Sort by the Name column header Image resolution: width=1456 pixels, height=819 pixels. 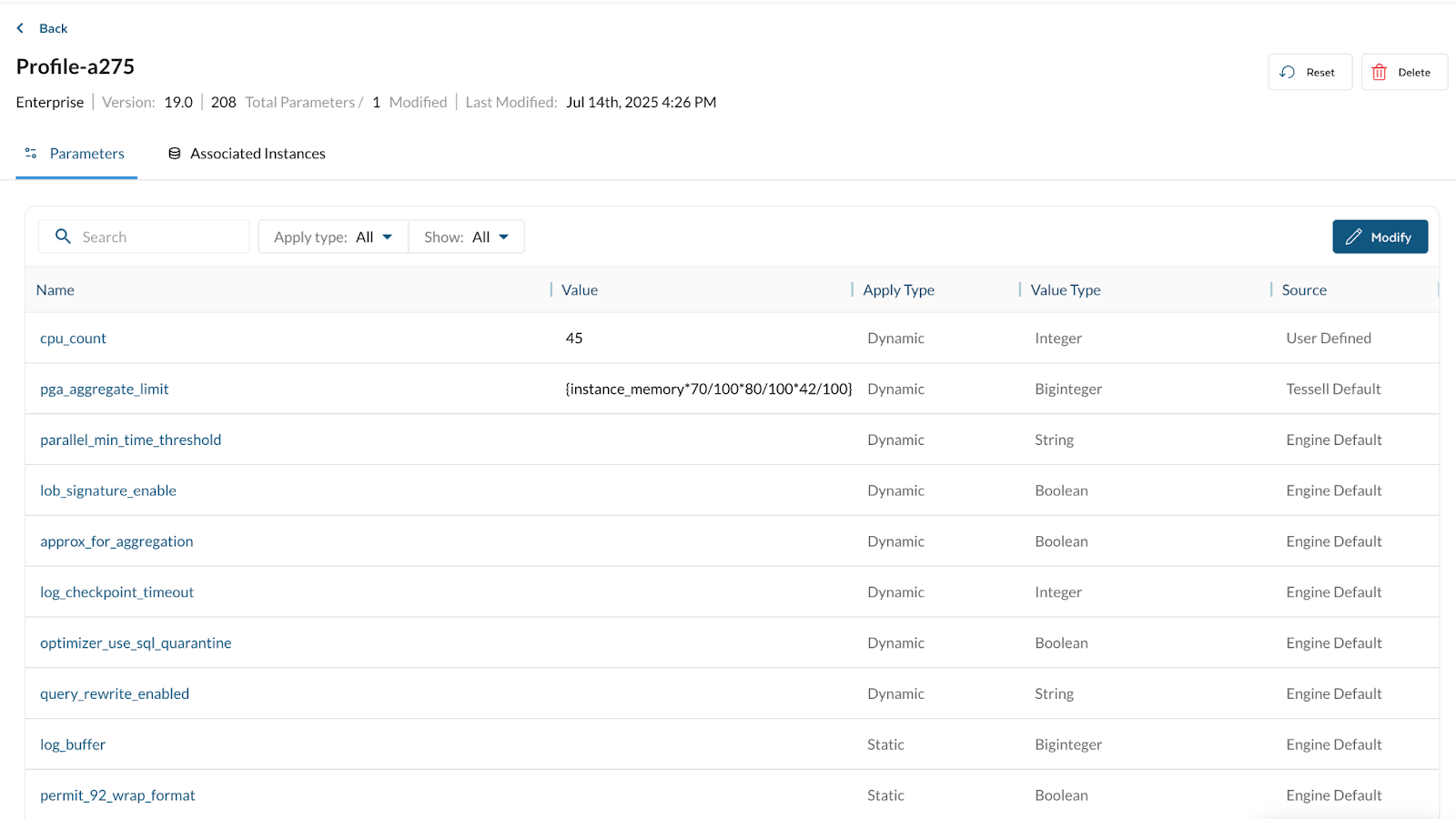pyautogui.click(x=56, y=290)
